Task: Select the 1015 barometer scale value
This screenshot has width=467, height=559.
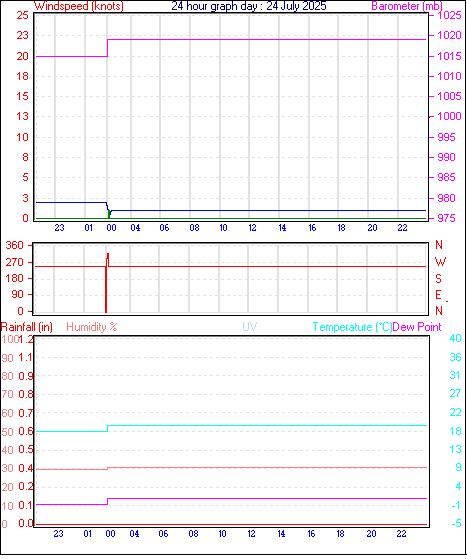Action: coord(450,56)
